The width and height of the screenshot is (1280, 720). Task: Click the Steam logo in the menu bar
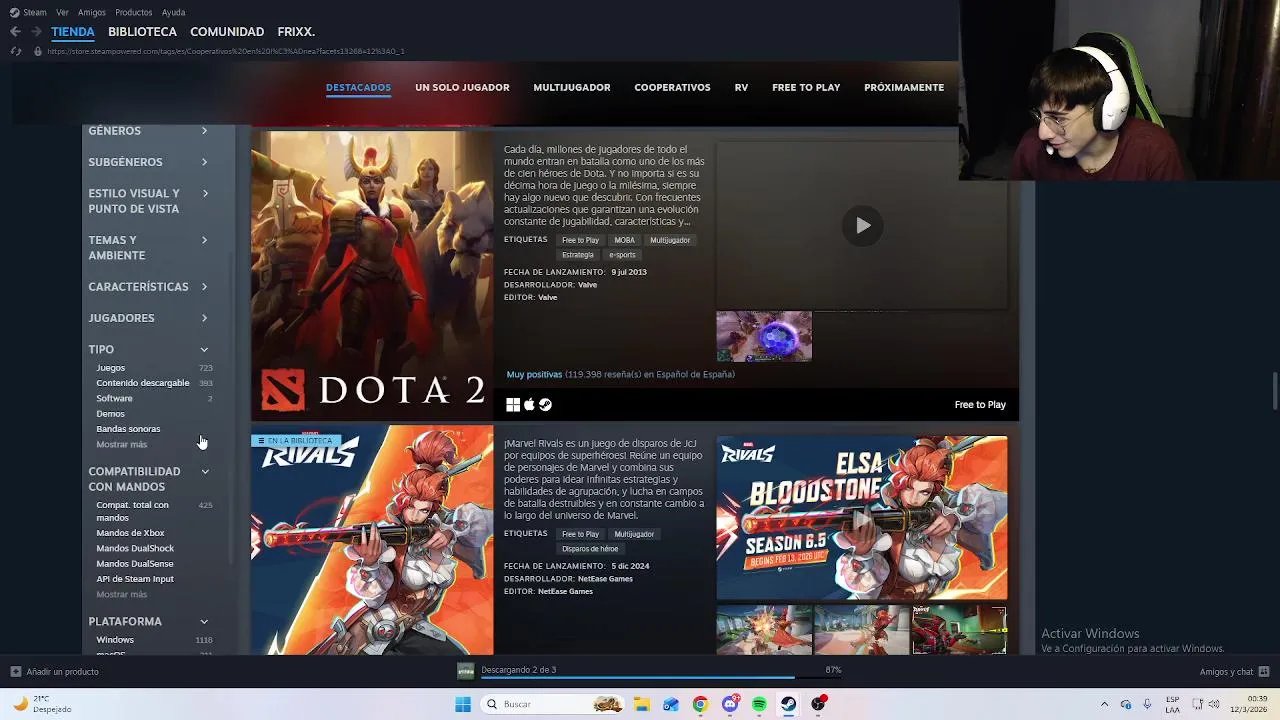pos(14,12)
